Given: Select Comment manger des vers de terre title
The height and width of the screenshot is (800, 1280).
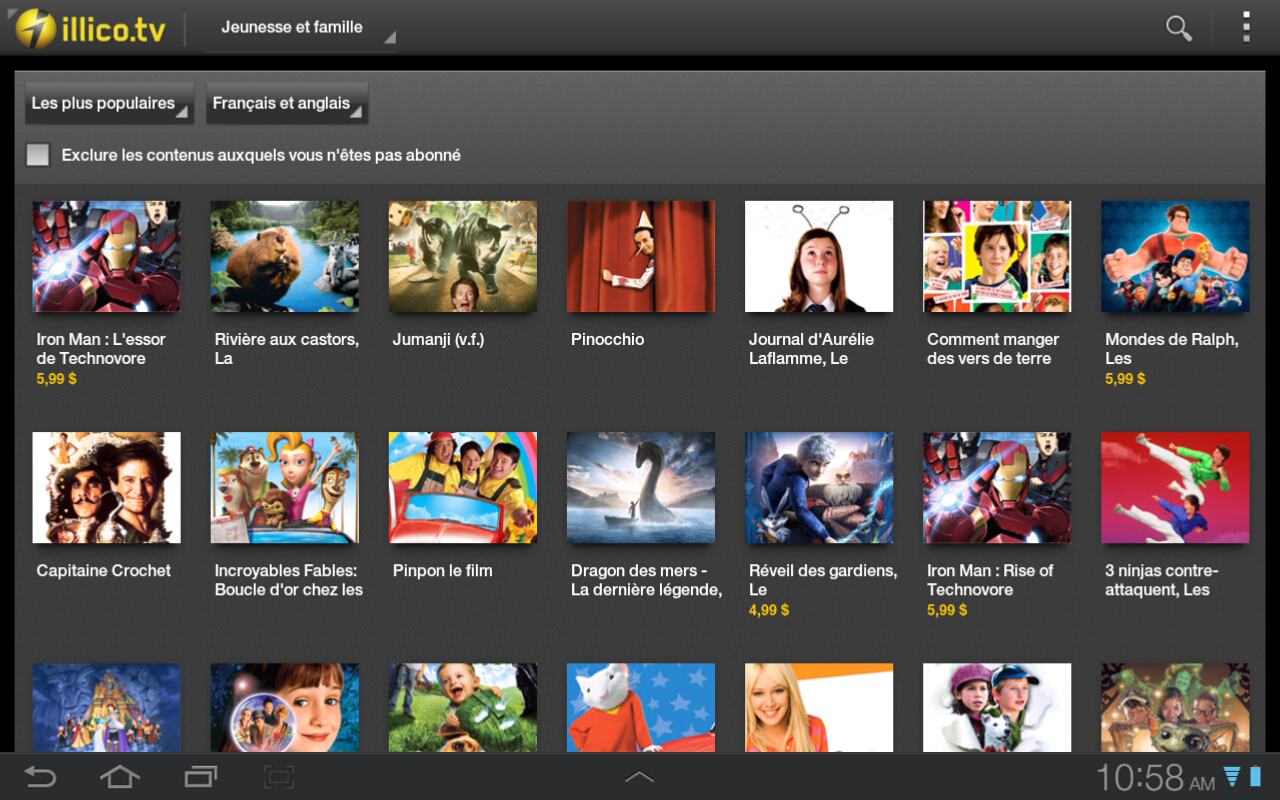Looking at the screenshot, I should point(993,349).
